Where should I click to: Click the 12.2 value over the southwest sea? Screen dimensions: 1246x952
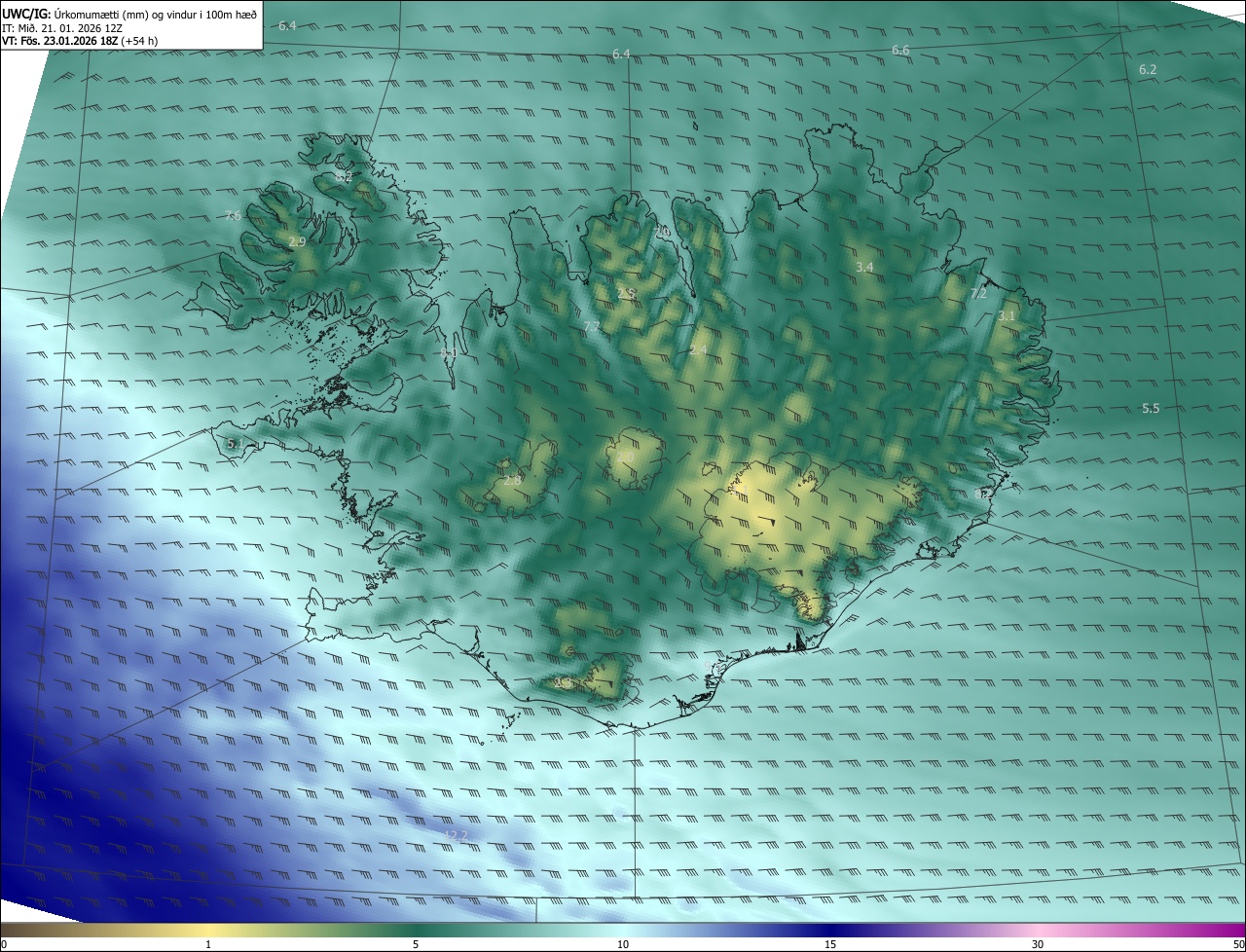[456, 836]
